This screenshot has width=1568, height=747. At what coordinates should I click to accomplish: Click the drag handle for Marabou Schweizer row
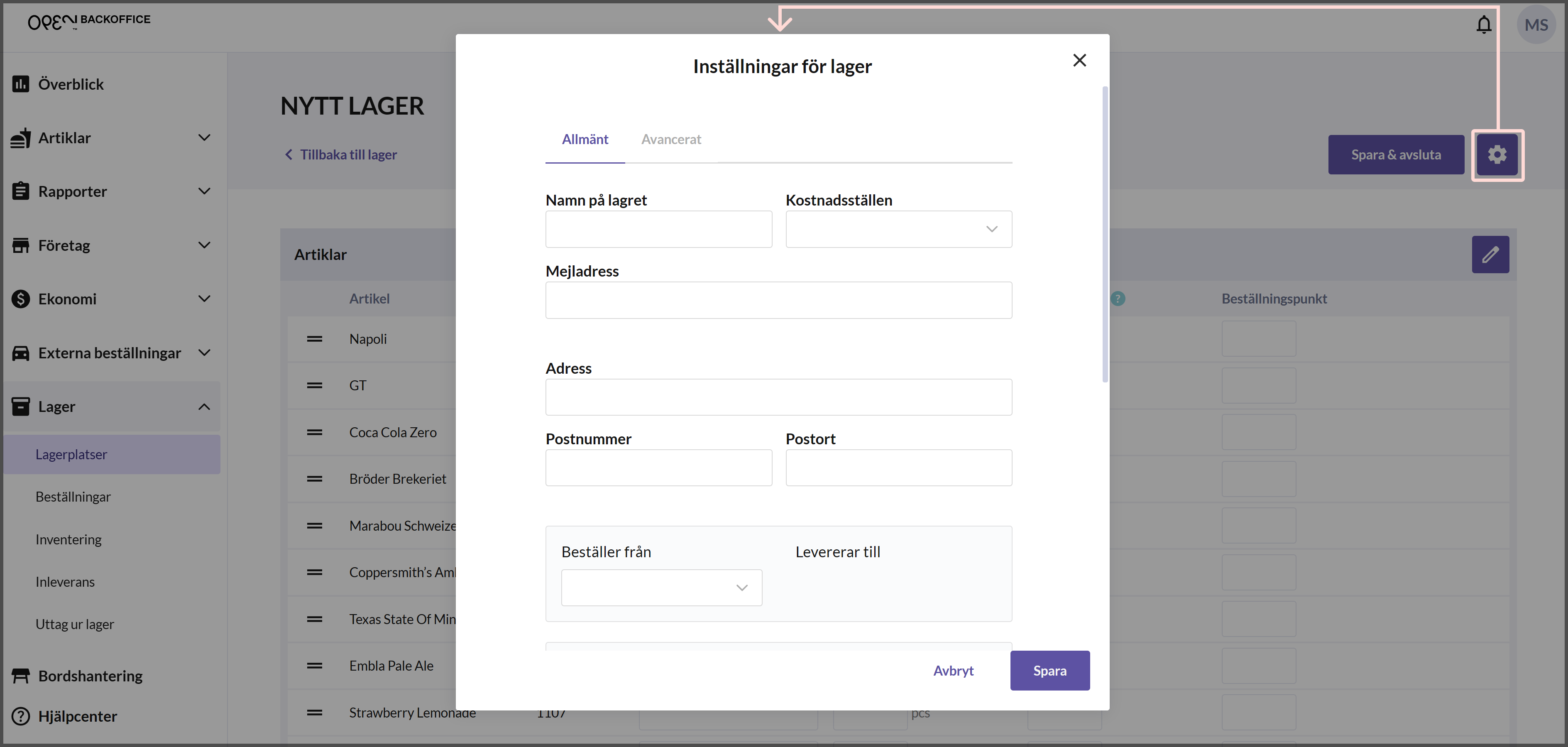tap(314, 525)
